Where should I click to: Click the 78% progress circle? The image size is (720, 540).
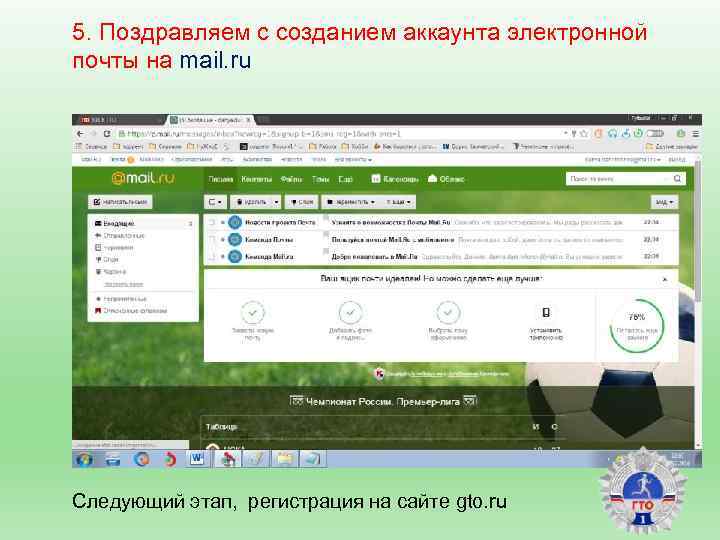point(637,326)
